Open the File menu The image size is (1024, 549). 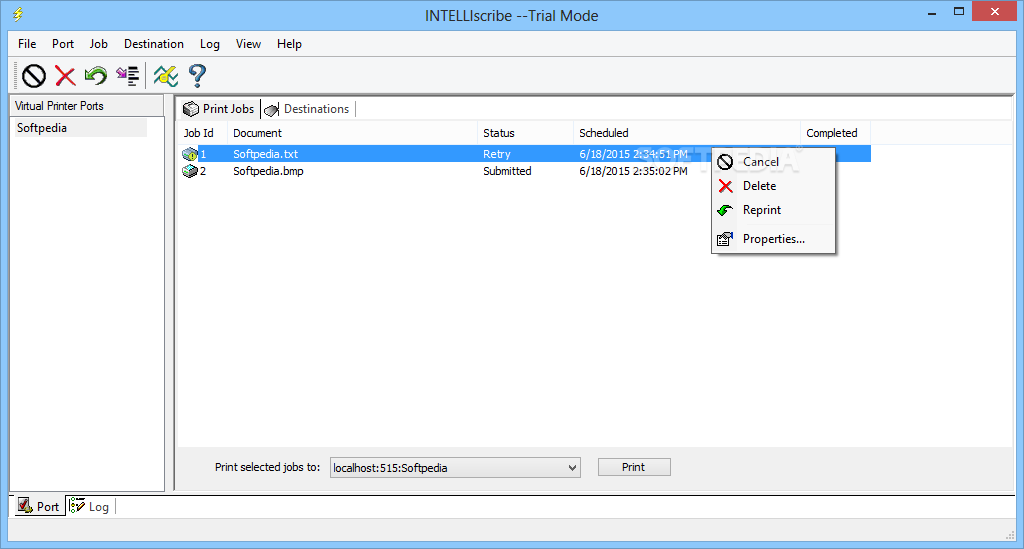point(27,44)
